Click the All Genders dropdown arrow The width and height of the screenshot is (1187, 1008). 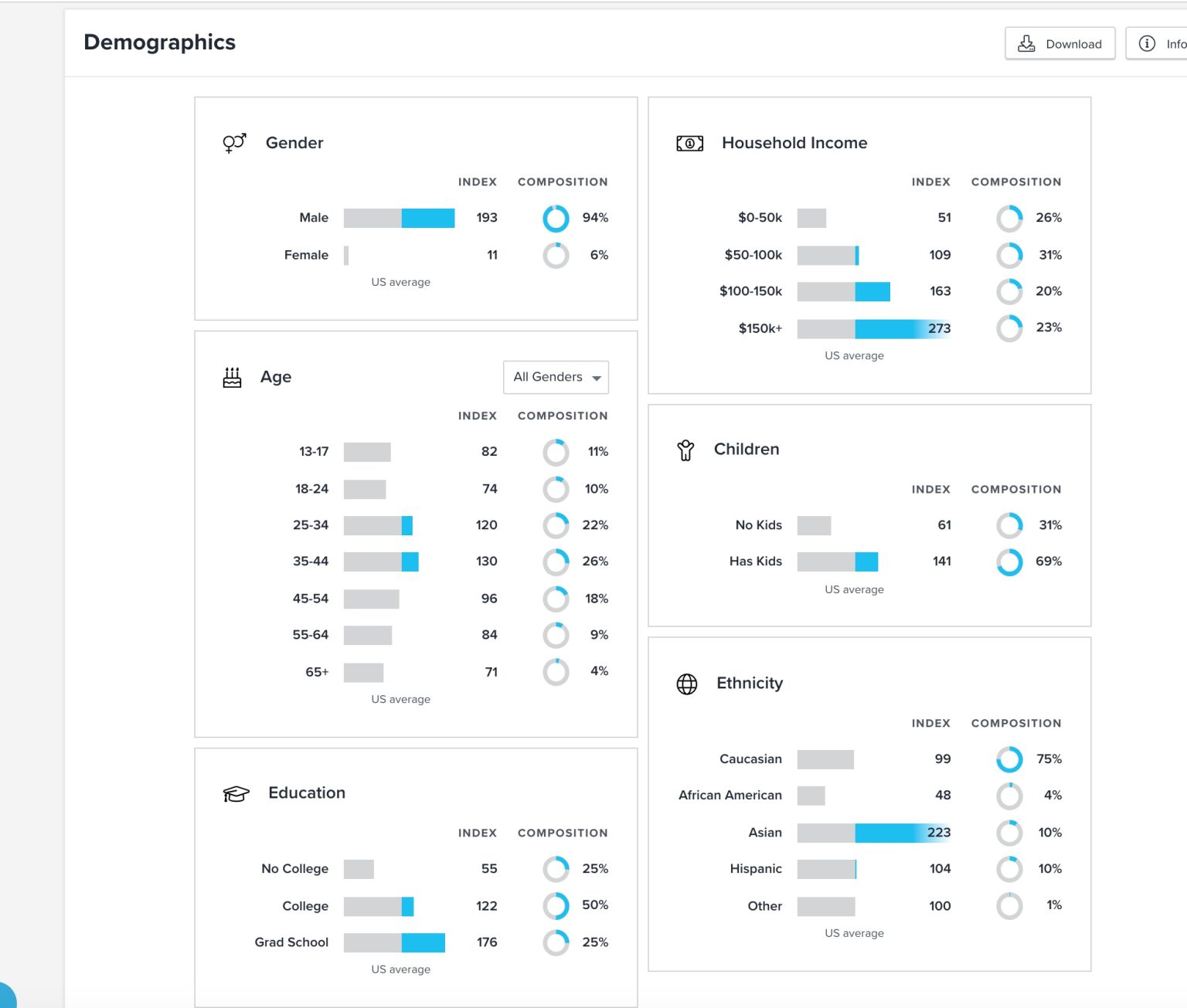(597, 378)
